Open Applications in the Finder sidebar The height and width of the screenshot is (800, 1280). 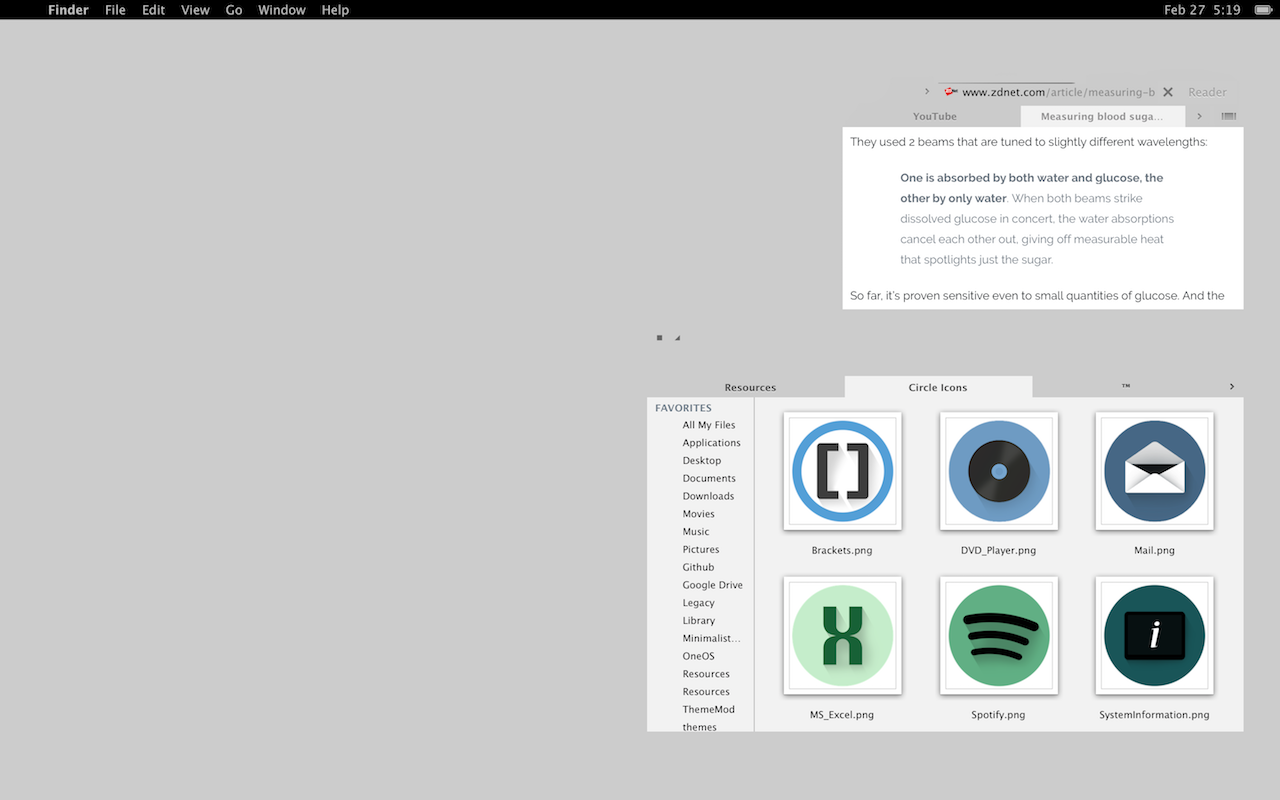(x=712, y=443)
